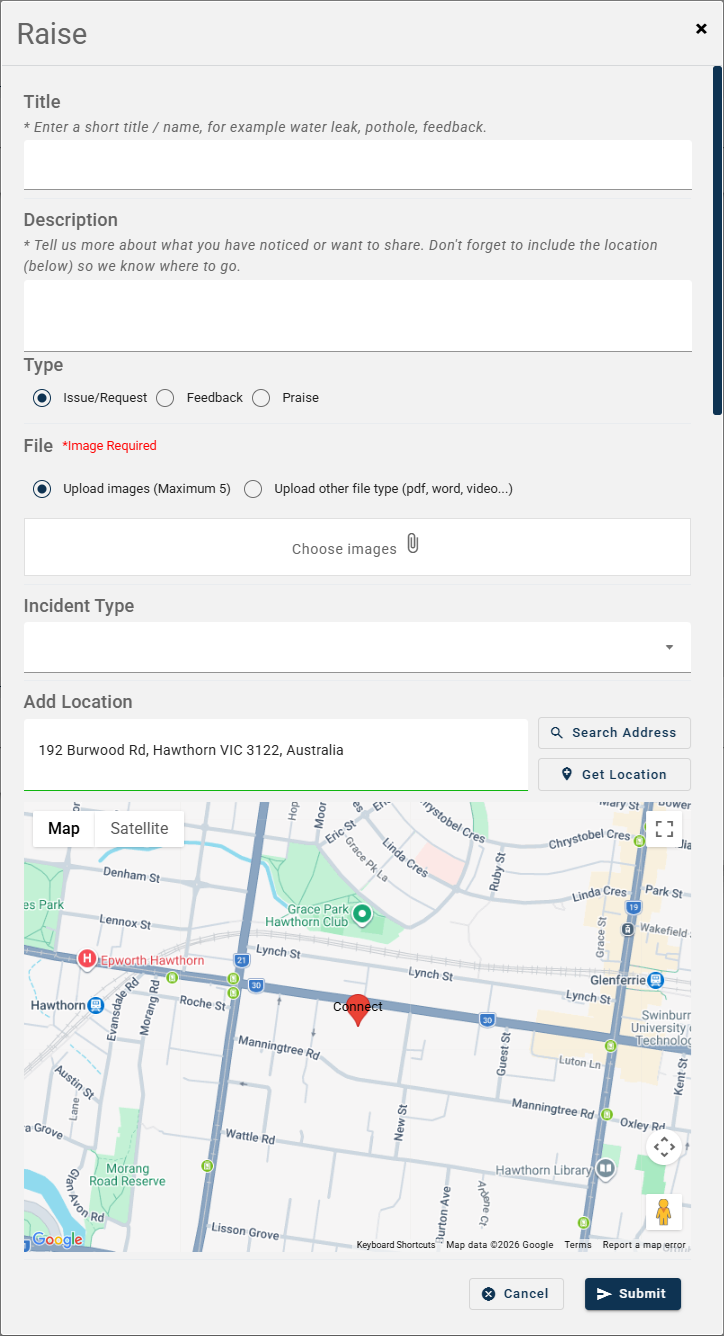Viewport: 724px width, 1336px height.
Task: Click the Grace Park Hawthorn Club marker
Action: 363,913
